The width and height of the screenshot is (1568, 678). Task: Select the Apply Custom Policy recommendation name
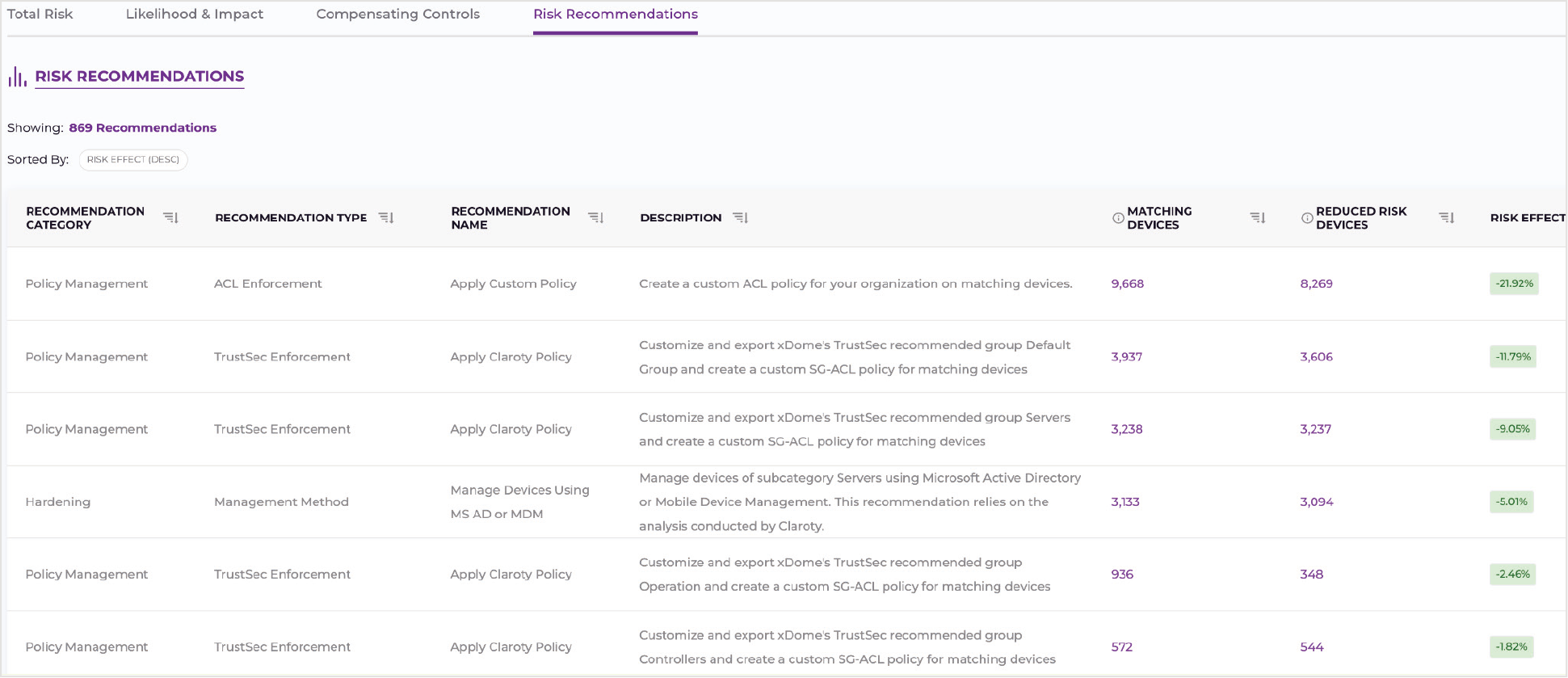[514, 284]
